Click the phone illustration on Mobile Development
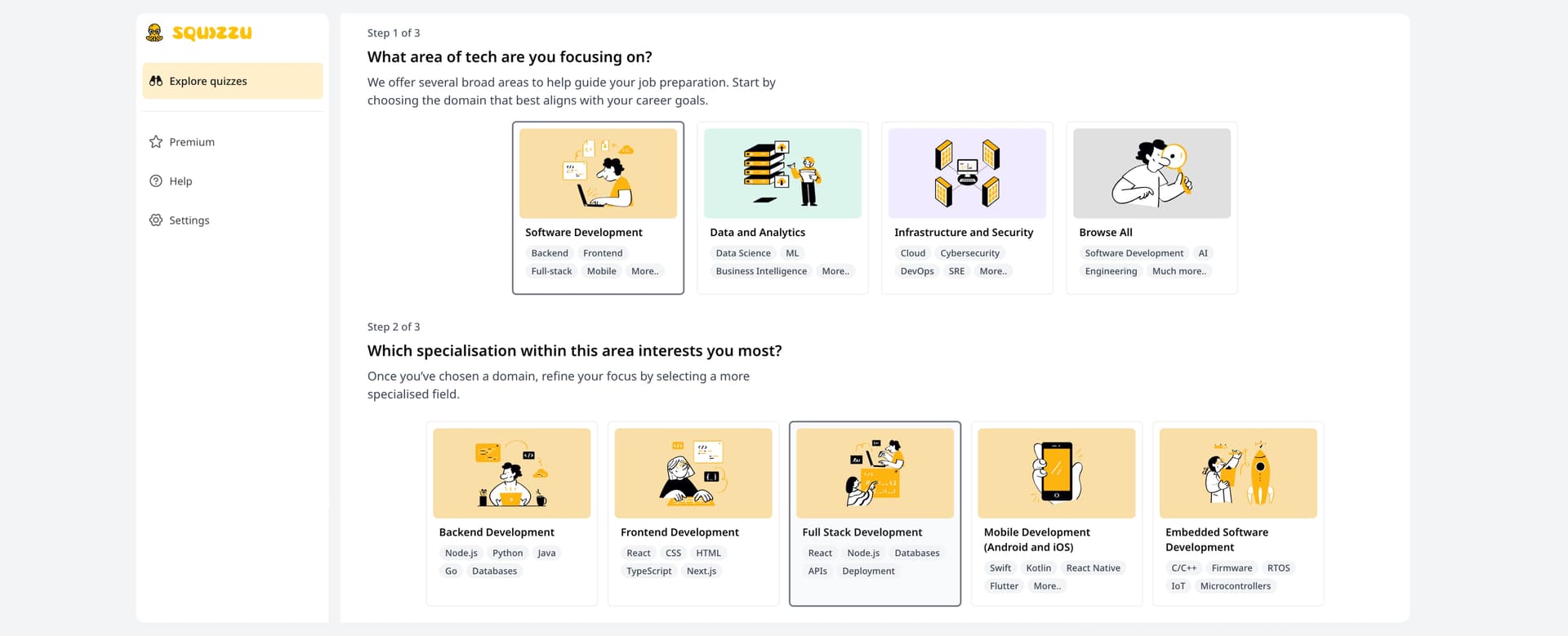The width and height of the screenshot is (1568, 636). click(x=1056, y=474)
